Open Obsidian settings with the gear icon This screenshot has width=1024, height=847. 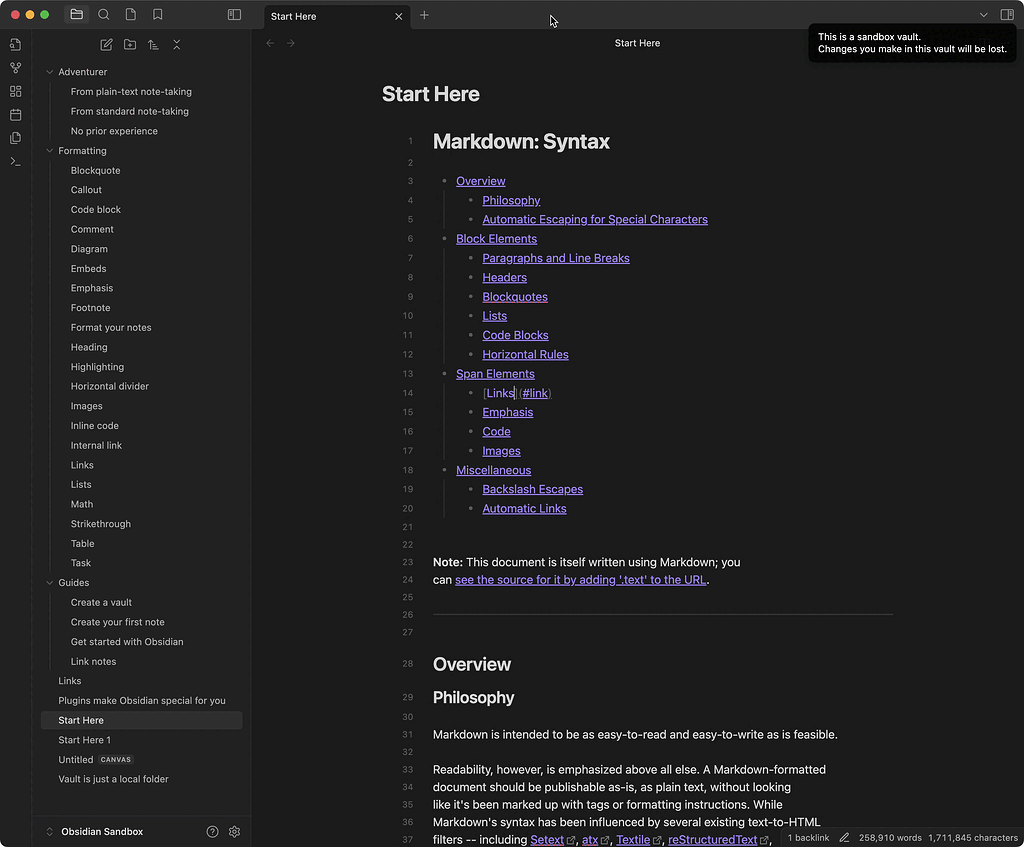(234, 831)
